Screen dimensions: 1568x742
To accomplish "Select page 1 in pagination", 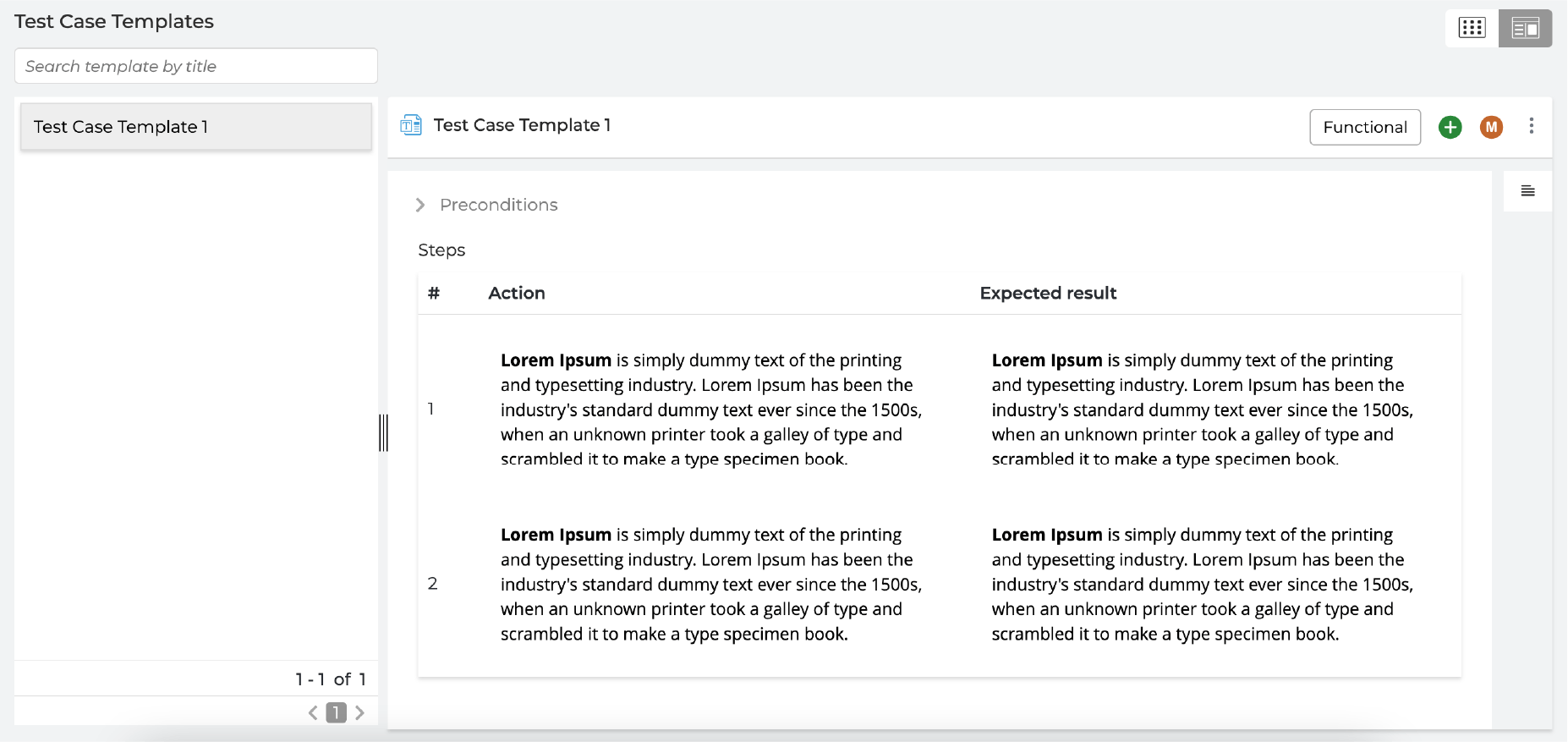I will click(x=337, y=712).
